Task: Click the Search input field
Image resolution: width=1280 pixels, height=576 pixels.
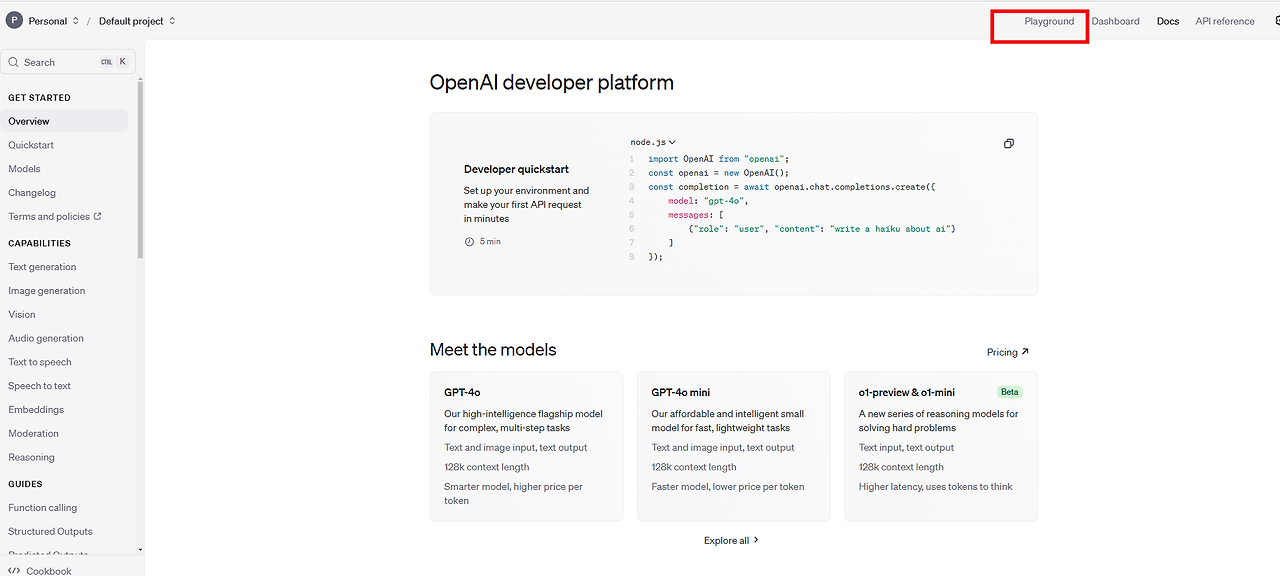Action: pos(68,62)
